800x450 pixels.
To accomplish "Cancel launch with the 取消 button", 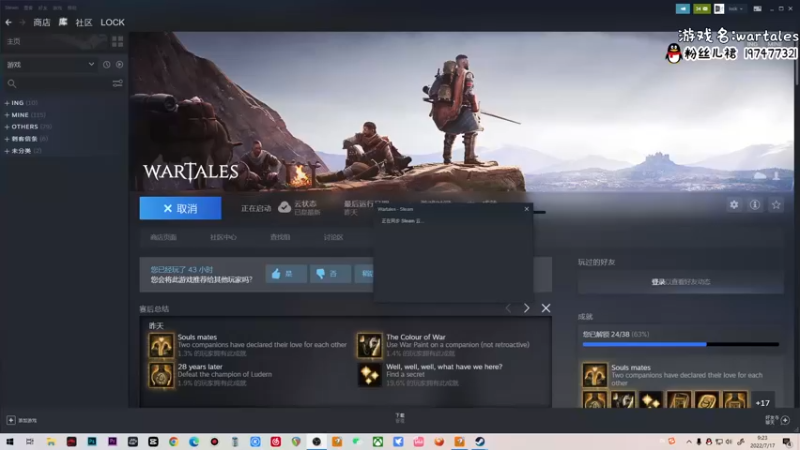I will (180, 208).
